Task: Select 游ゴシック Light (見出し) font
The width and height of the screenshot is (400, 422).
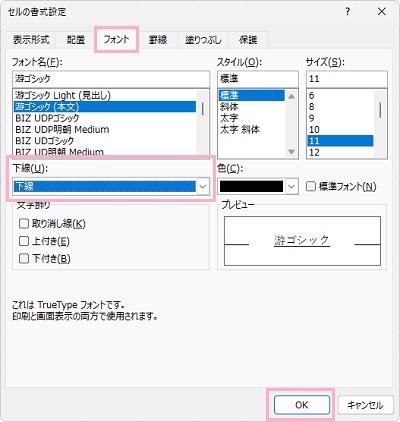Action: pos(104,95)
